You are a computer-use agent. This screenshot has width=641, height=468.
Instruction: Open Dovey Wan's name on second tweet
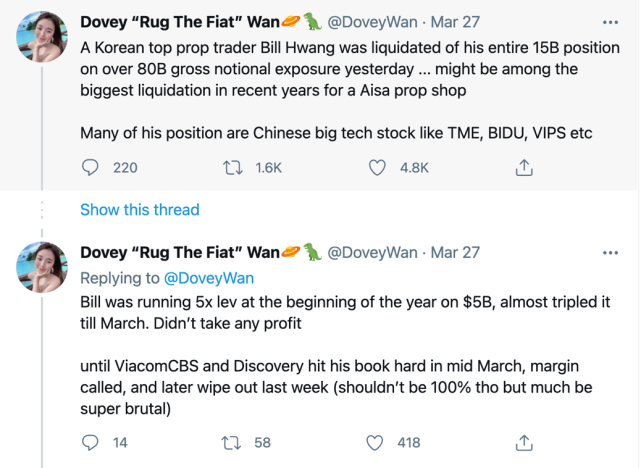click(180, 252)
